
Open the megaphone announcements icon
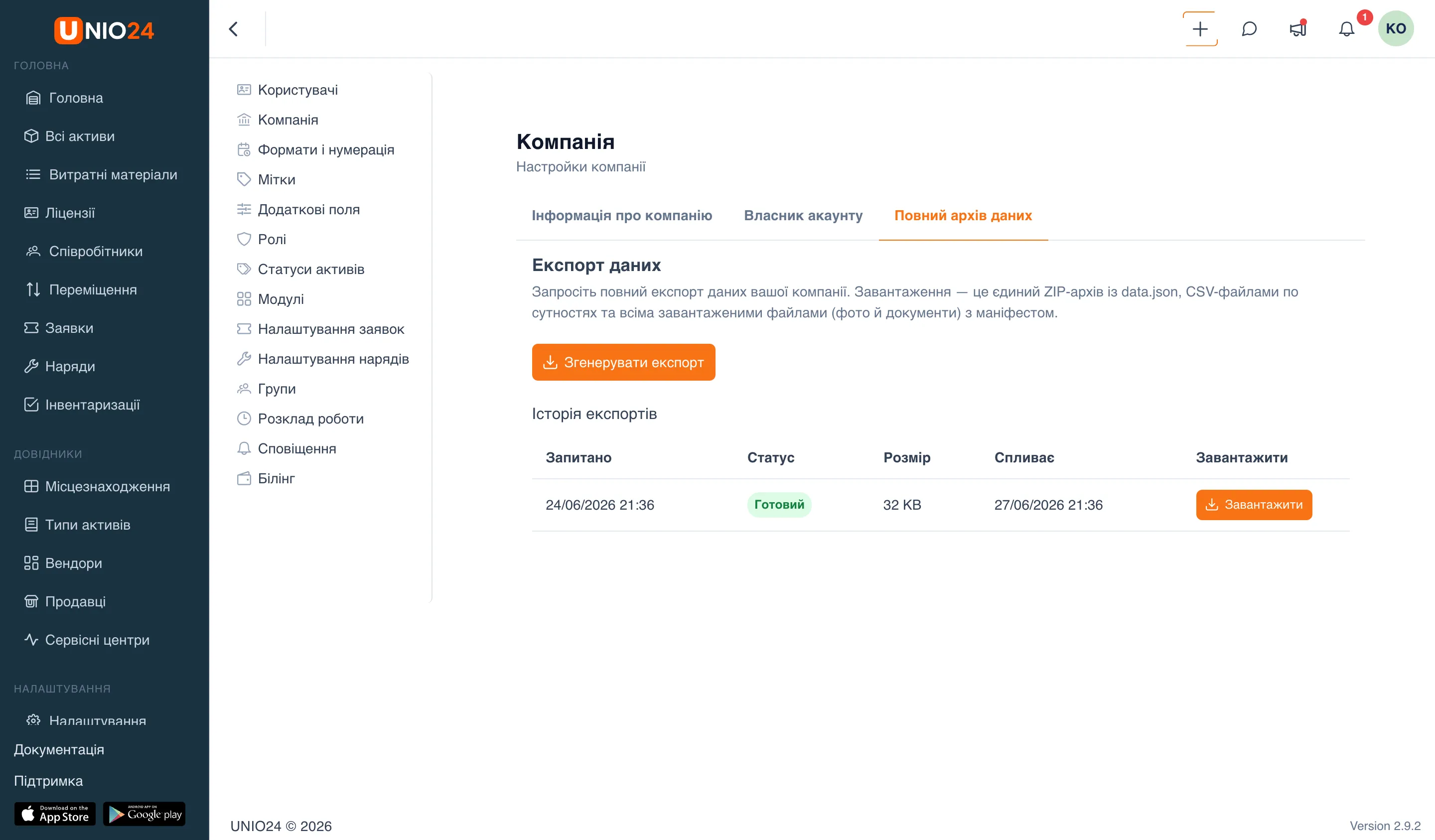click(1298, 29)
